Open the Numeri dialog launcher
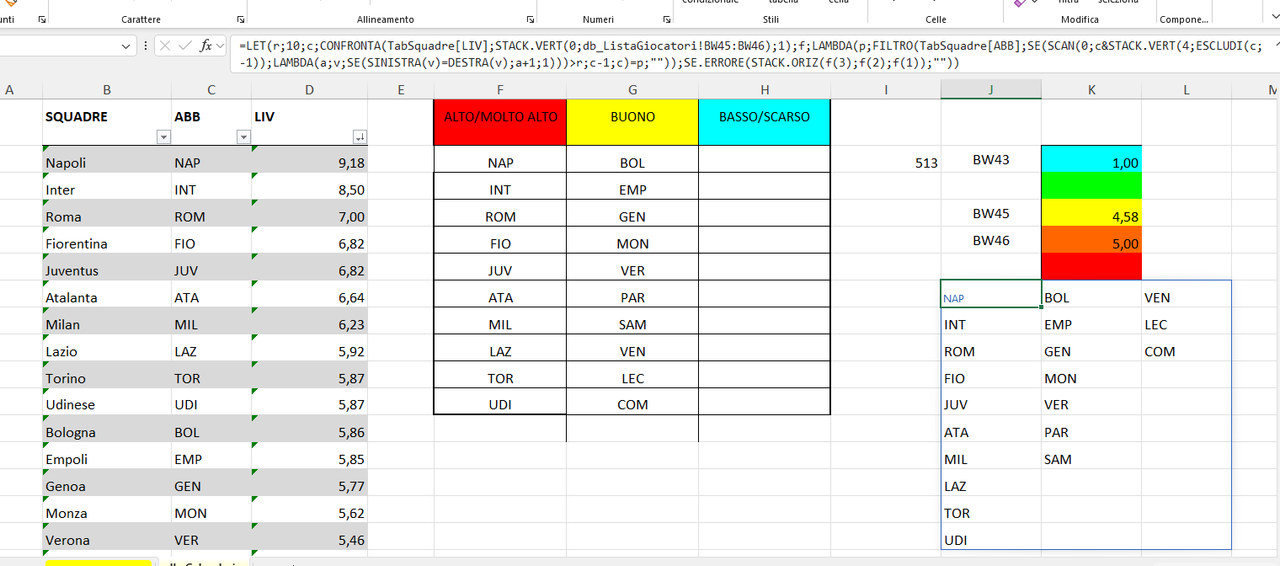The height and width of the screenshot is (566, 1280). 667,19
